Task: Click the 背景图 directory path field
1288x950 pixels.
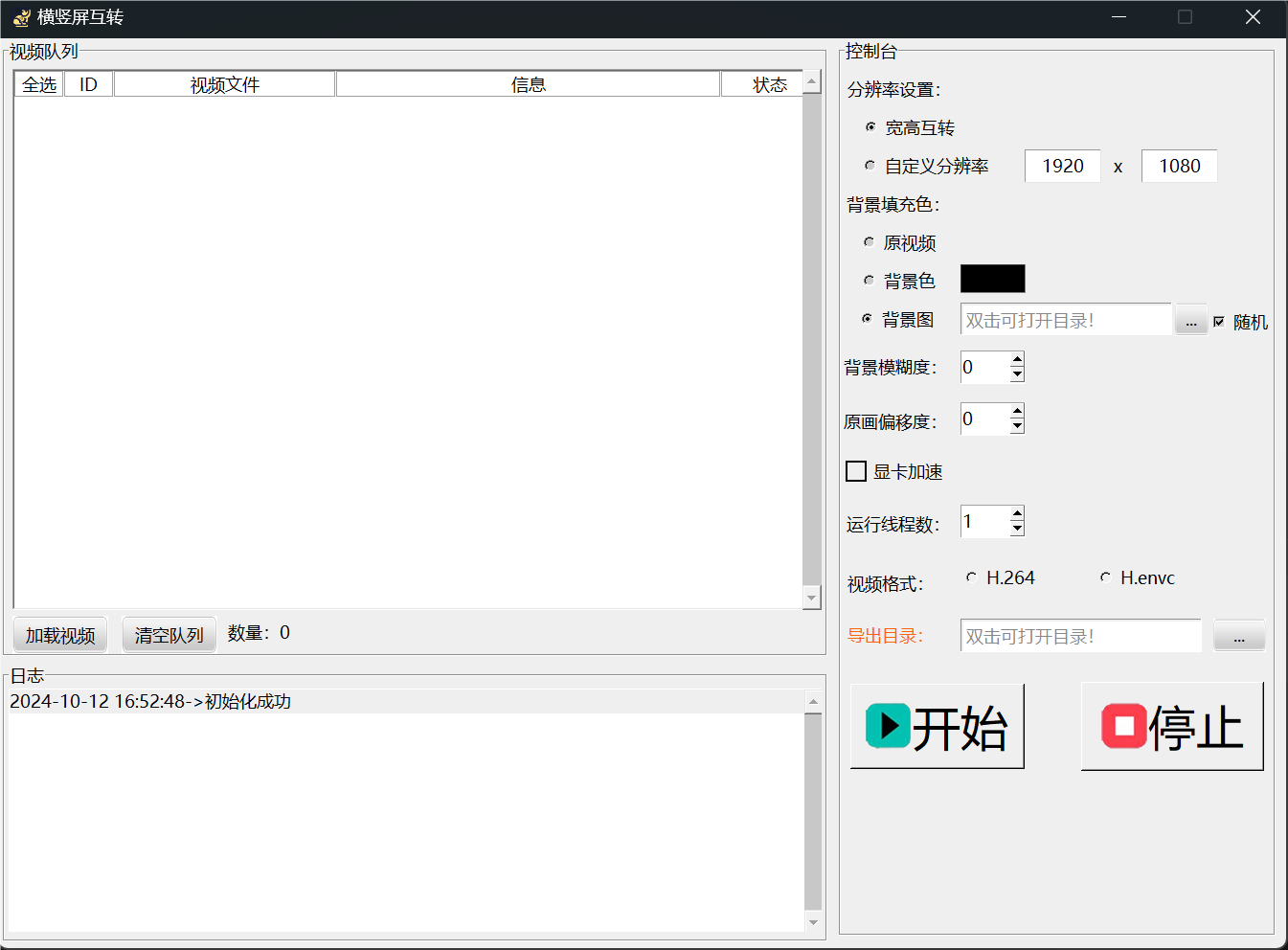Action: pyautogui.click(x=1066, y=320)
